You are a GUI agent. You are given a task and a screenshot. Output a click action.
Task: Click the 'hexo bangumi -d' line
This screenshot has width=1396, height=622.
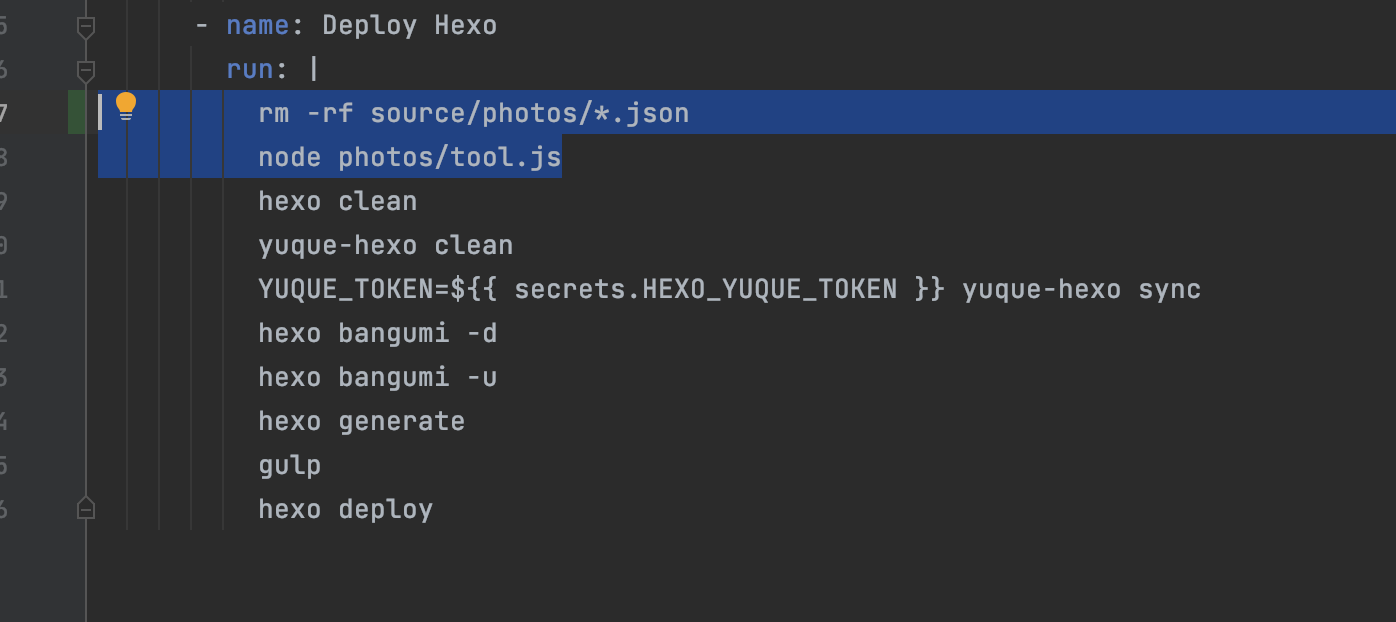[377, 333]
